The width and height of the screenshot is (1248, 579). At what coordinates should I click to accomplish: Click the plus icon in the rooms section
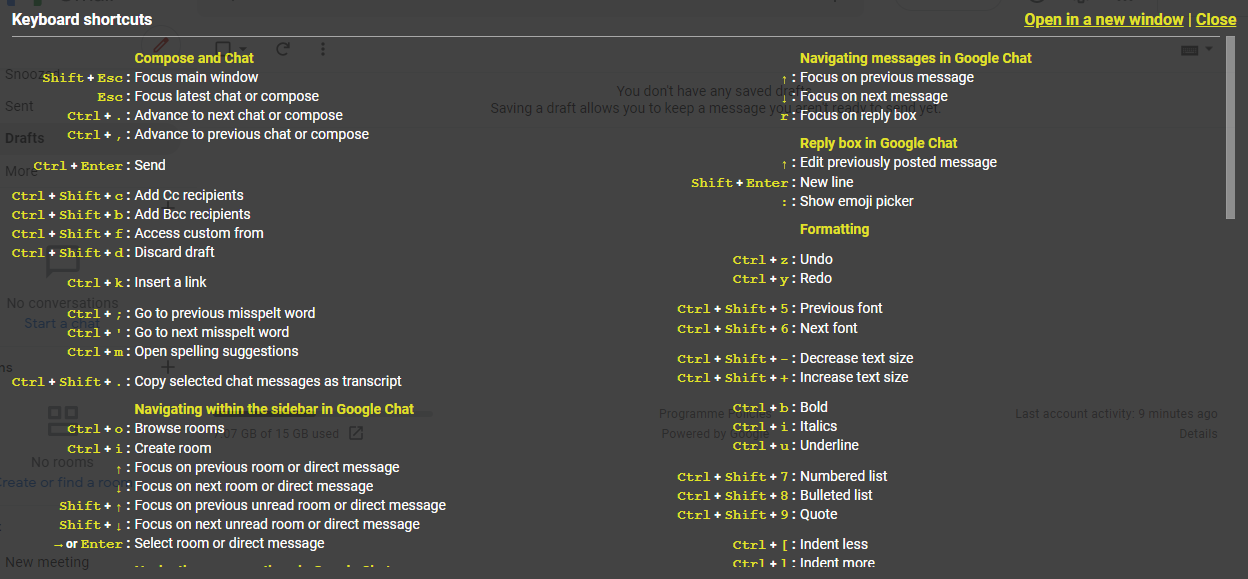[x=168, y=367]
